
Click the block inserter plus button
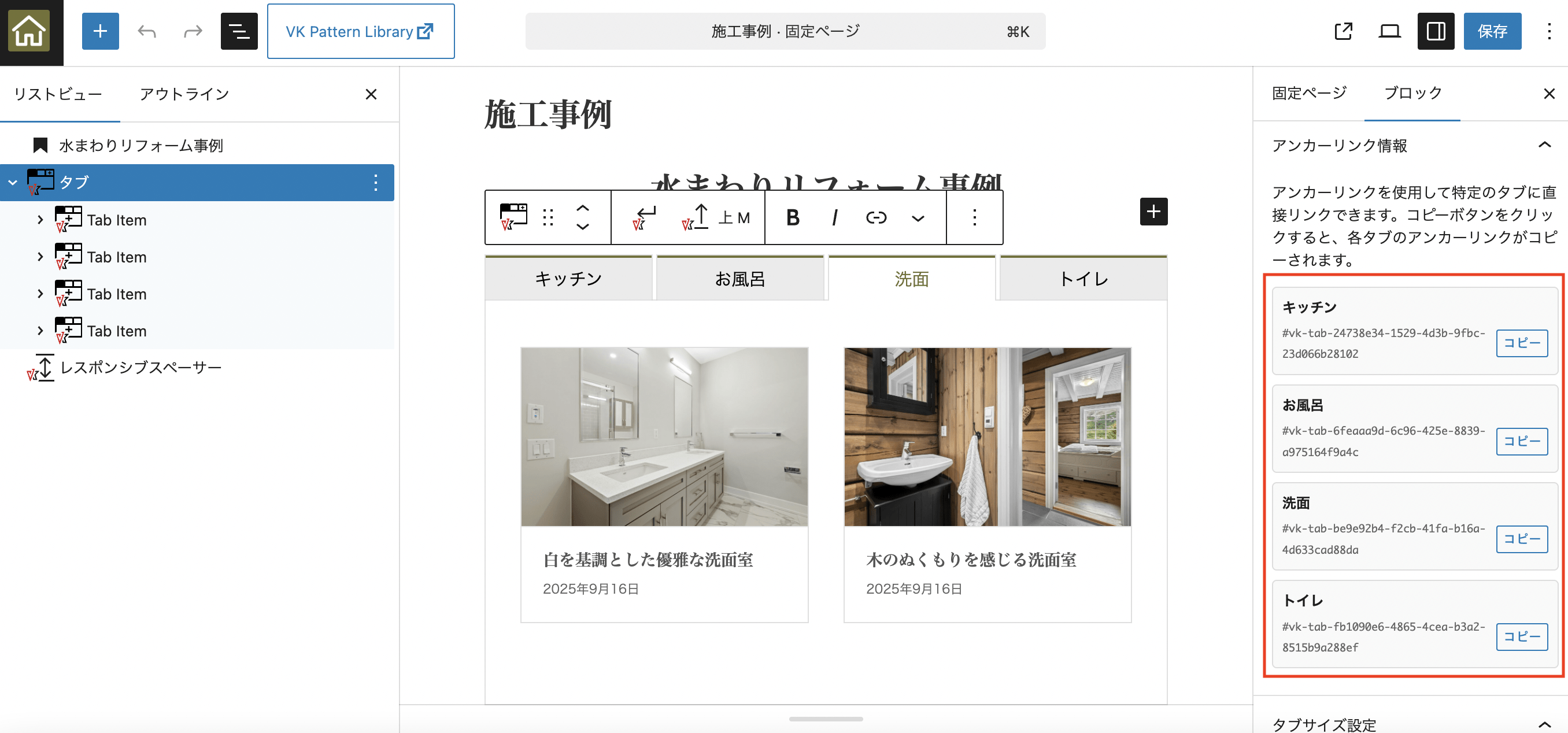[x=101, y=31]
